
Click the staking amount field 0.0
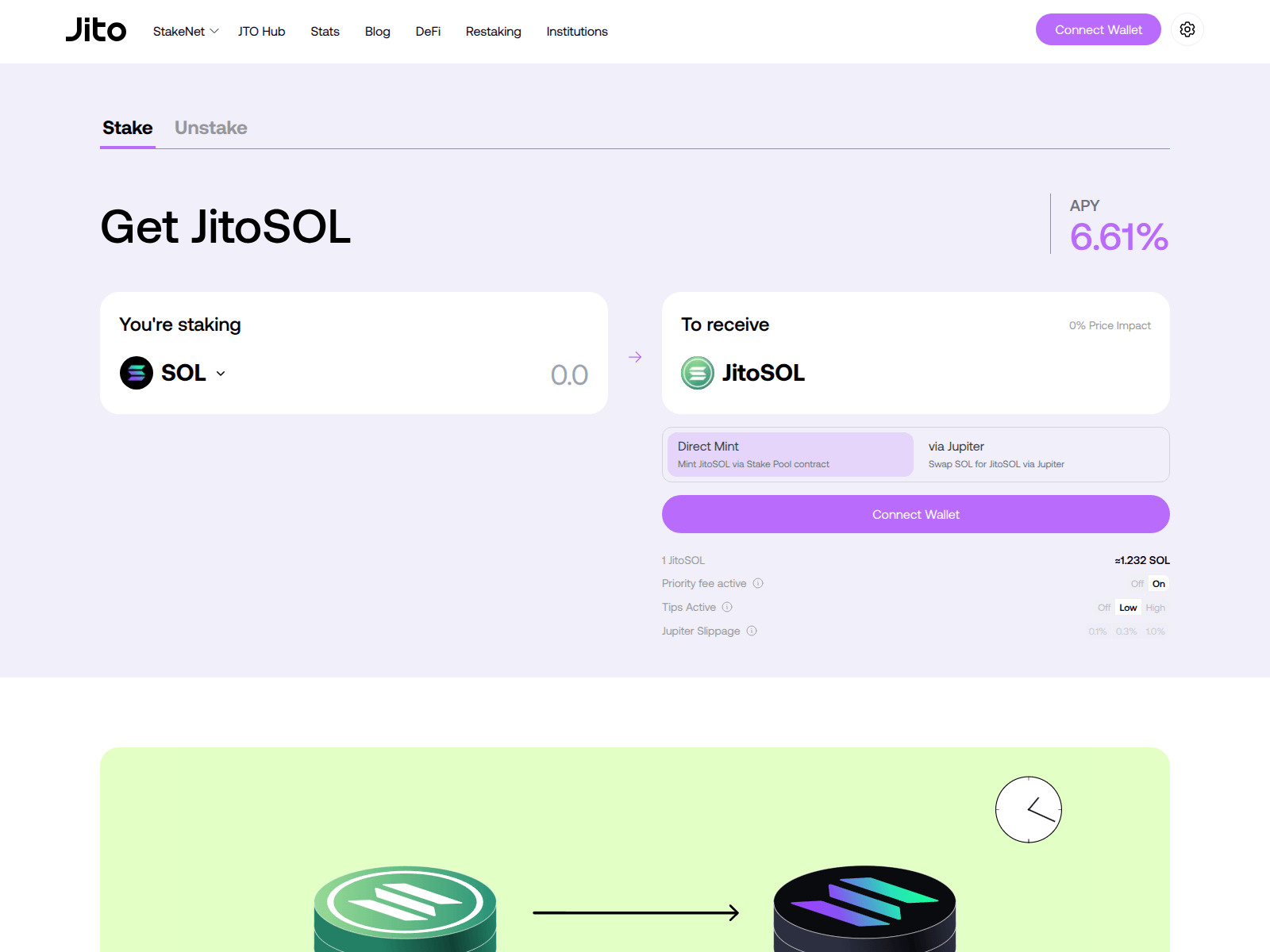click(569, 374)
